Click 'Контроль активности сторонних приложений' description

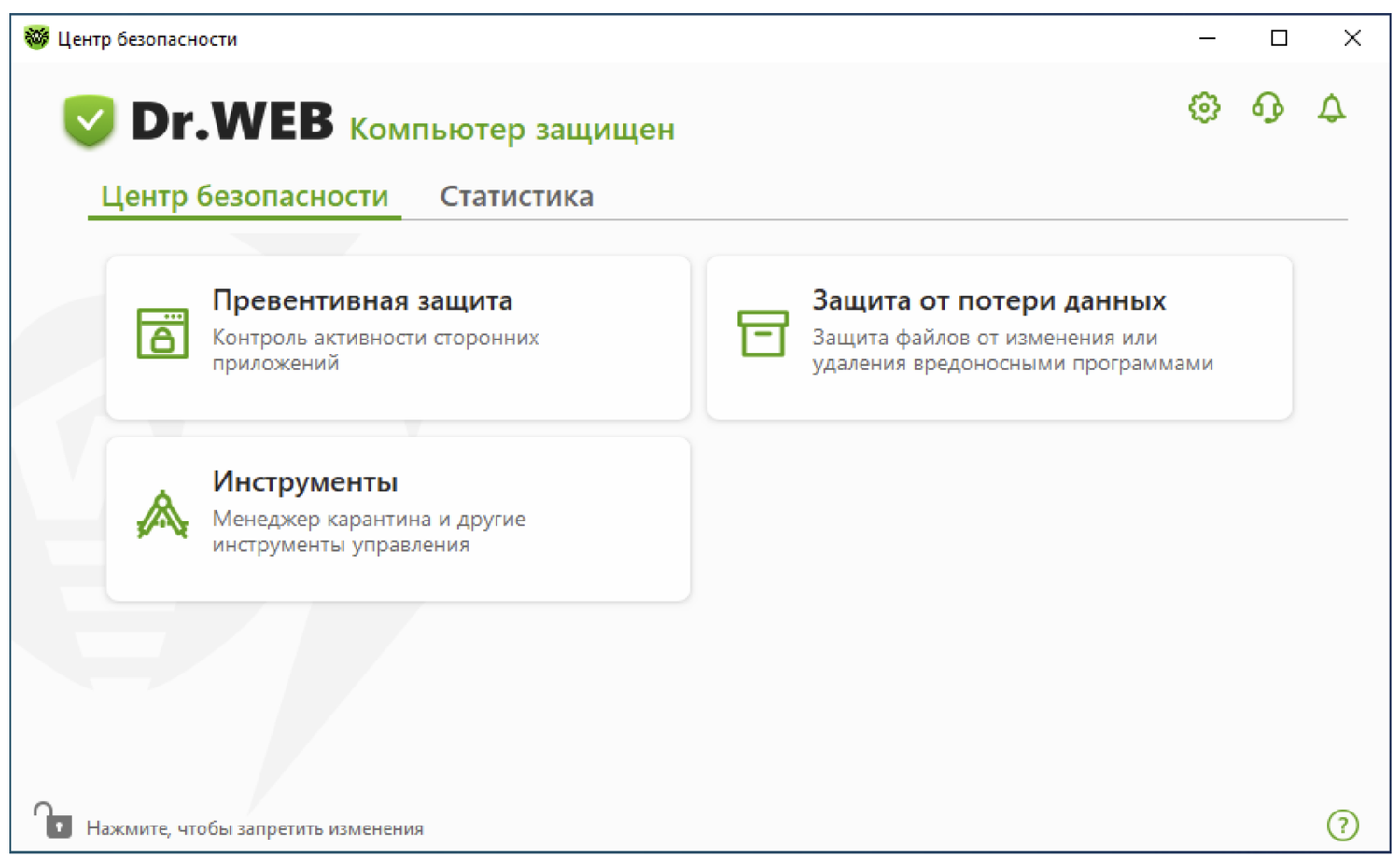pos(375,350)
